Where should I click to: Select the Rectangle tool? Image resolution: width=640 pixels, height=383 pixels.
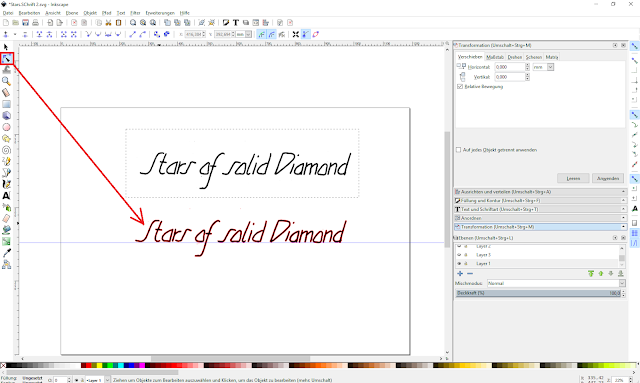6,104
